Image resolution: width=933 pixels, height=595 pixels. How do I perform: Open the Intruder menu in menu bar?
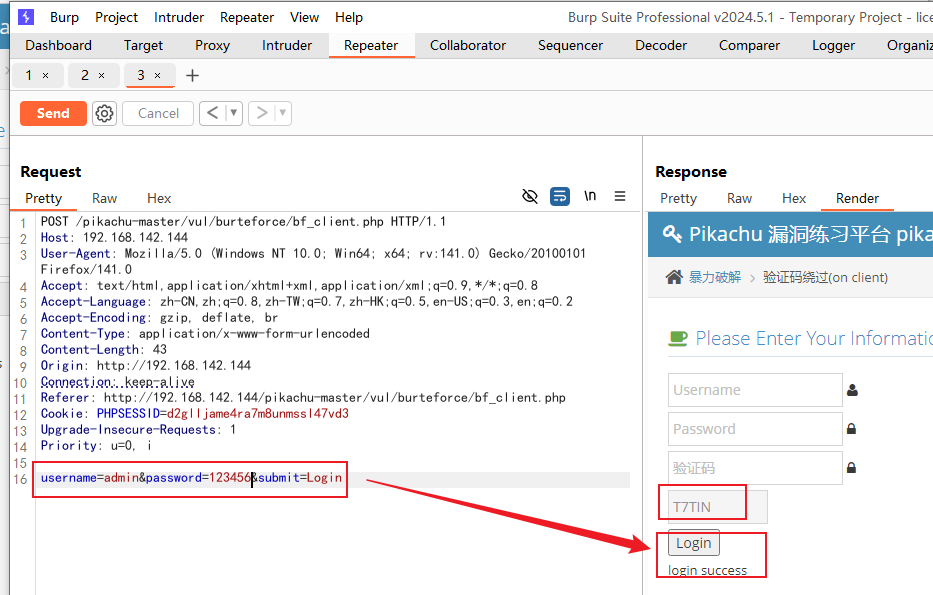179,17
